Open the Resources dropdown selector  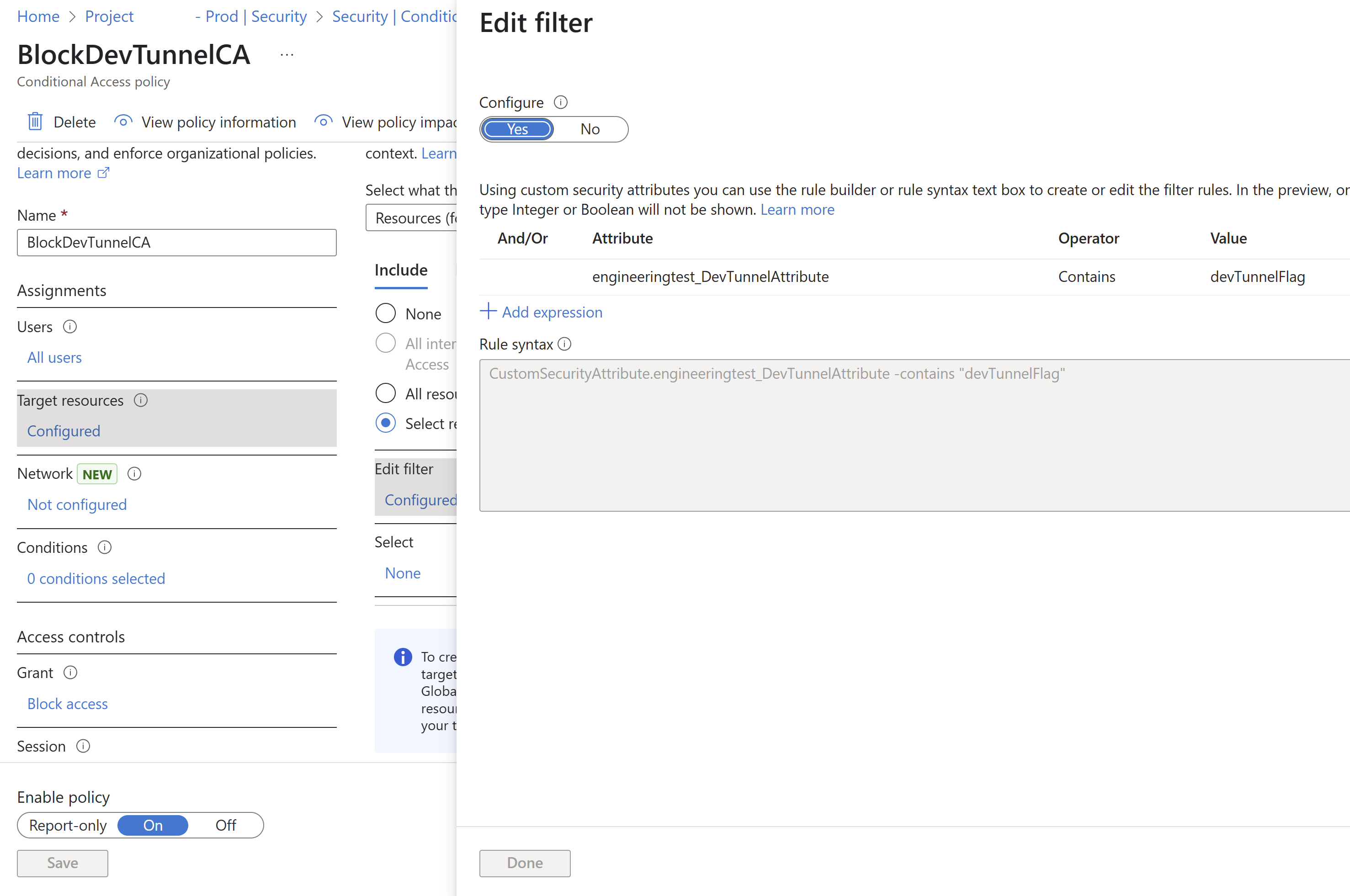tap(411, 217)
